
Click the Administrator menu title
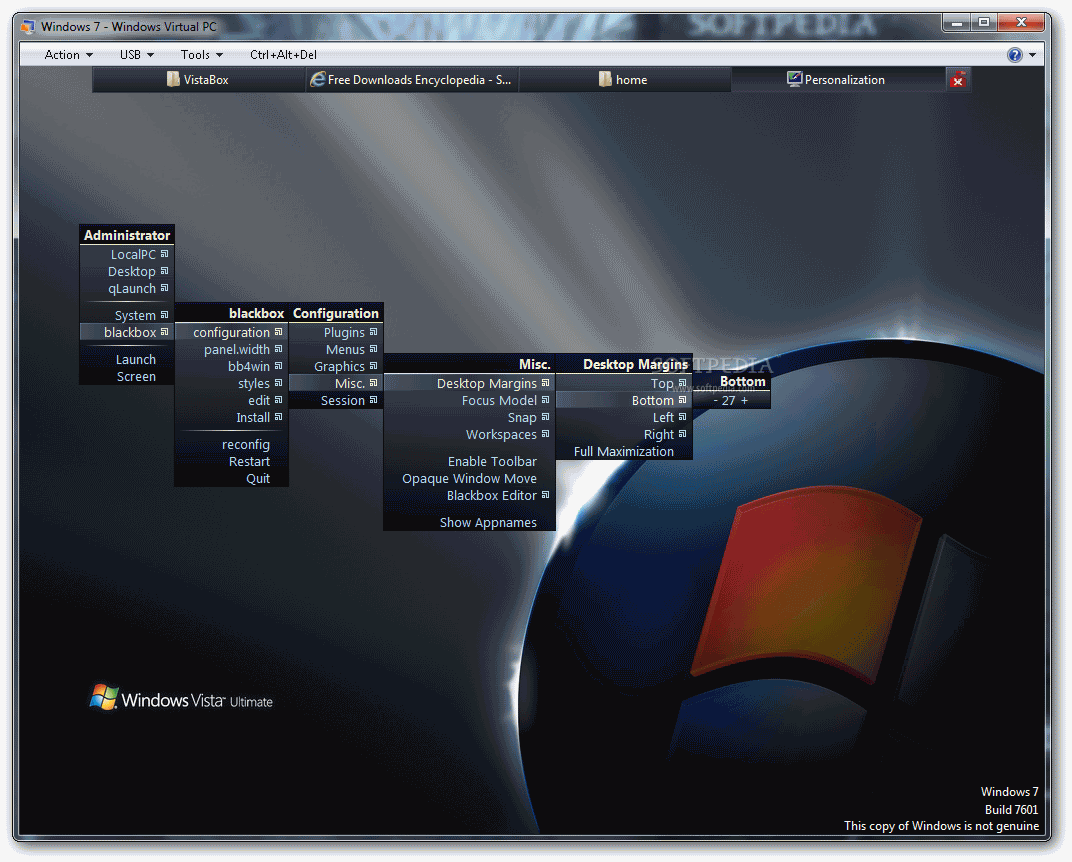(127, 235)
